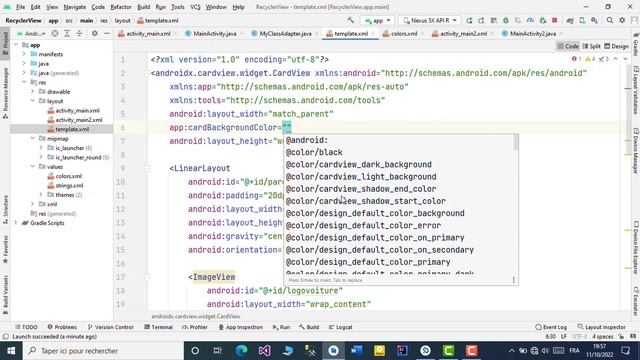This screenshot has height=360, width=640.
Task: Open Visual Studio from the taskbar
Action: tap(264, 351)
